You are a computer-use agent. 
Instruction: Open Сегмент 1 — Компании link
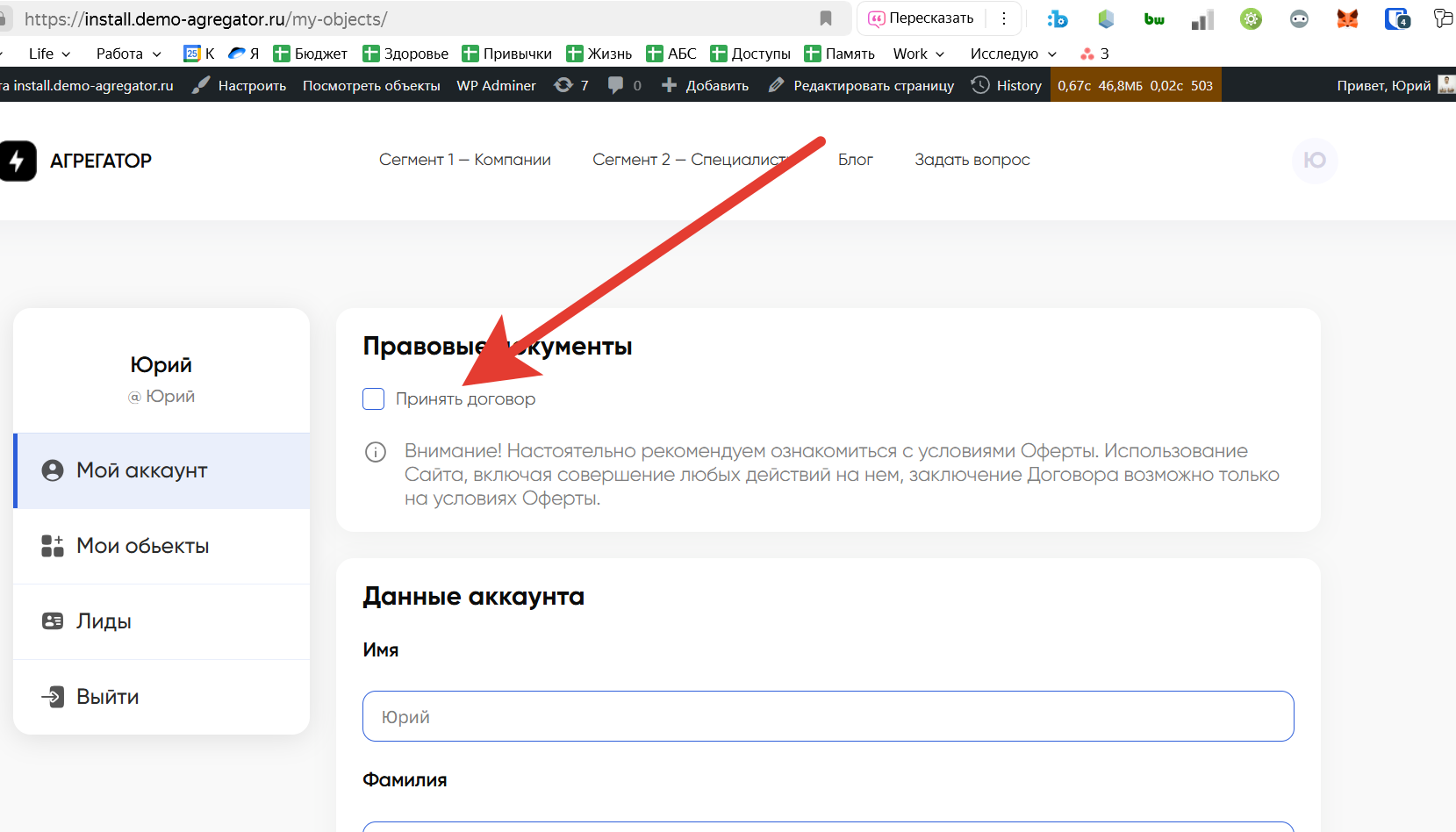[464, 160]
